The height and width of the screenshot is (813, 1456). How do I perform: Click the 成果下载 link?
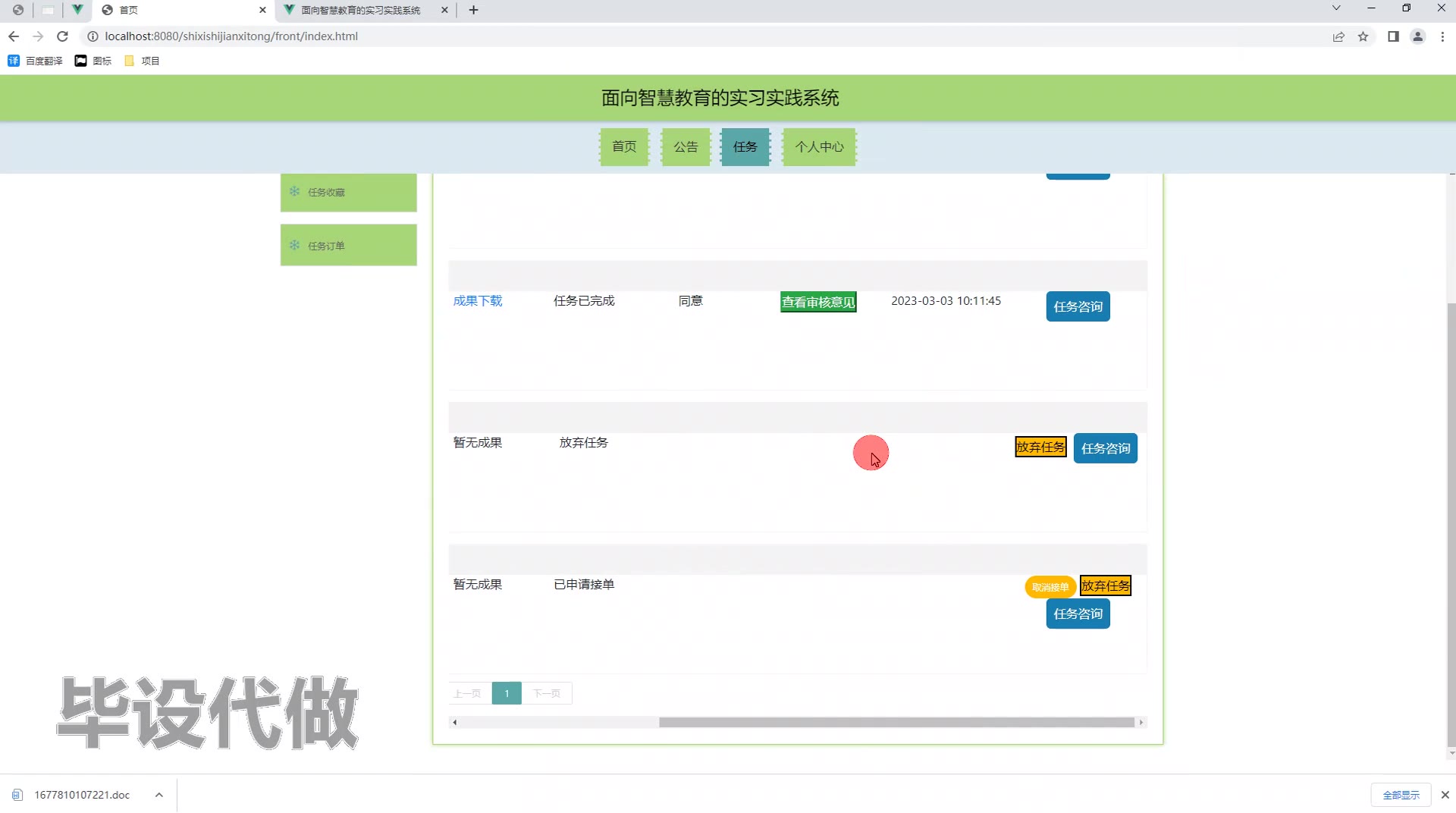pyautogui.click(x=478, y=301)
